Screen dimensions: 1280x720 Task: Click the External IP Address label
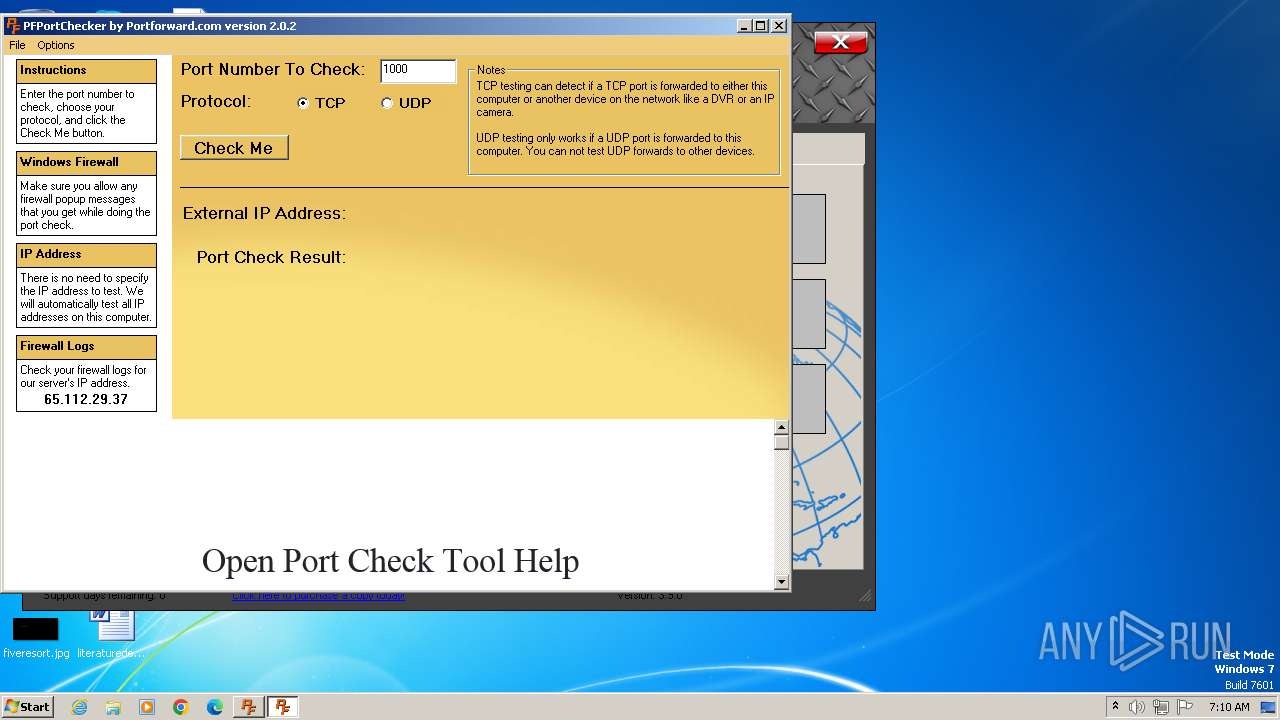pyautogui.click(x=264, y=213)
